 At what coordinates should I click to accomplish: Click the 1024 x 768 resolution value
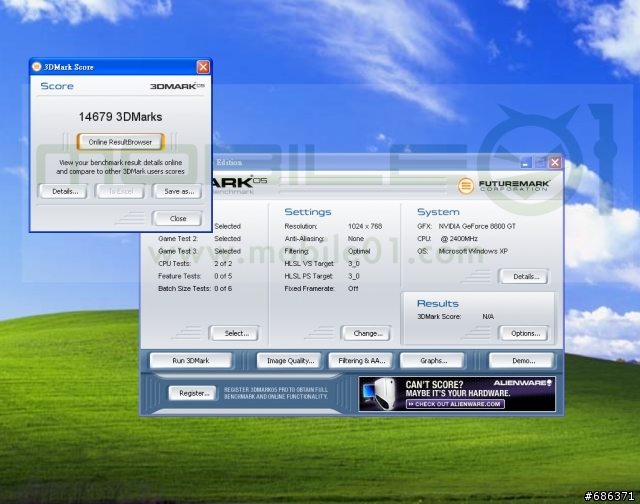pyautogui.click(x=365, y=226)
